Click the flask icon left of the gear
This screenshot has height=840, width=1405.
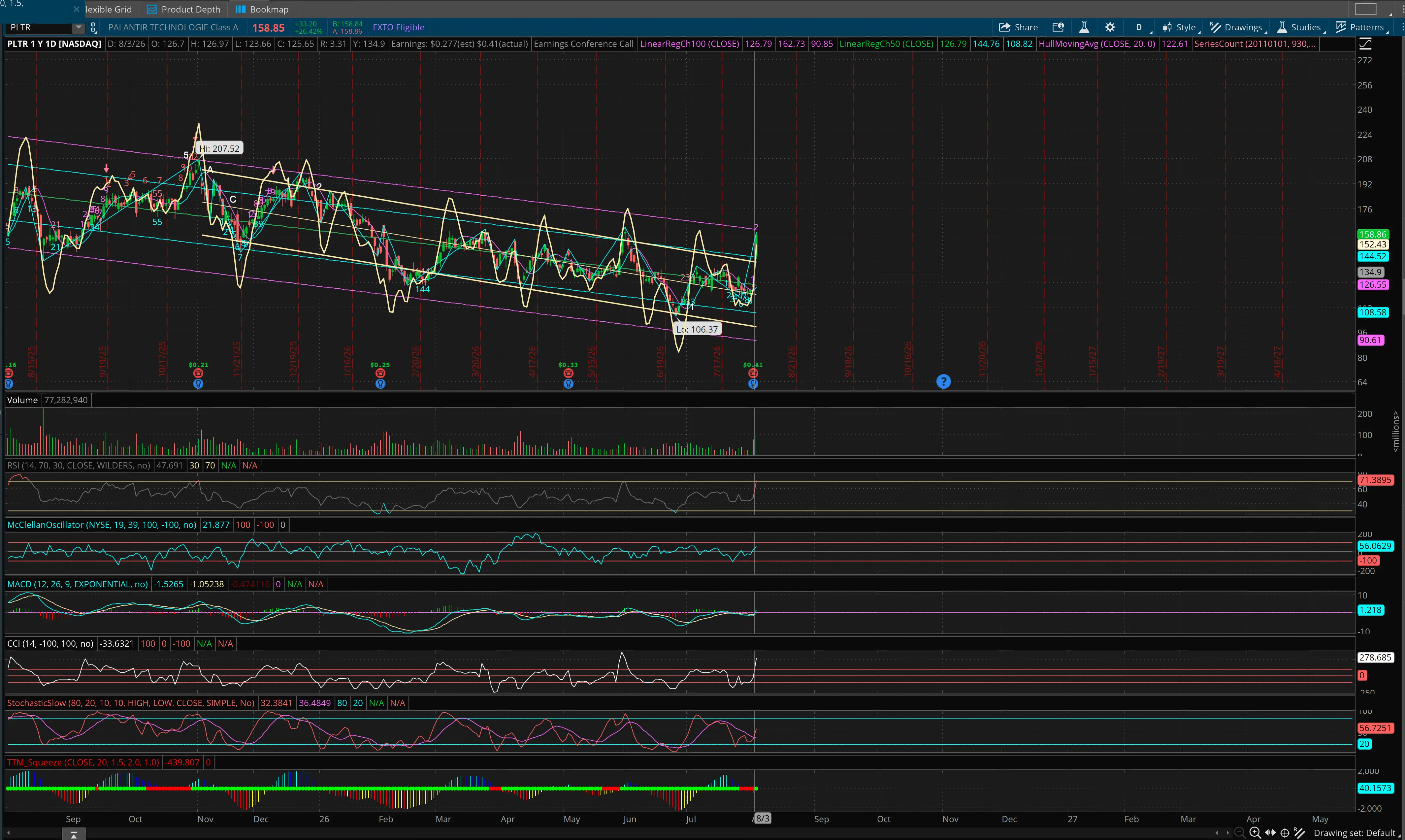pyautogui.click(x=1084, y=27)
